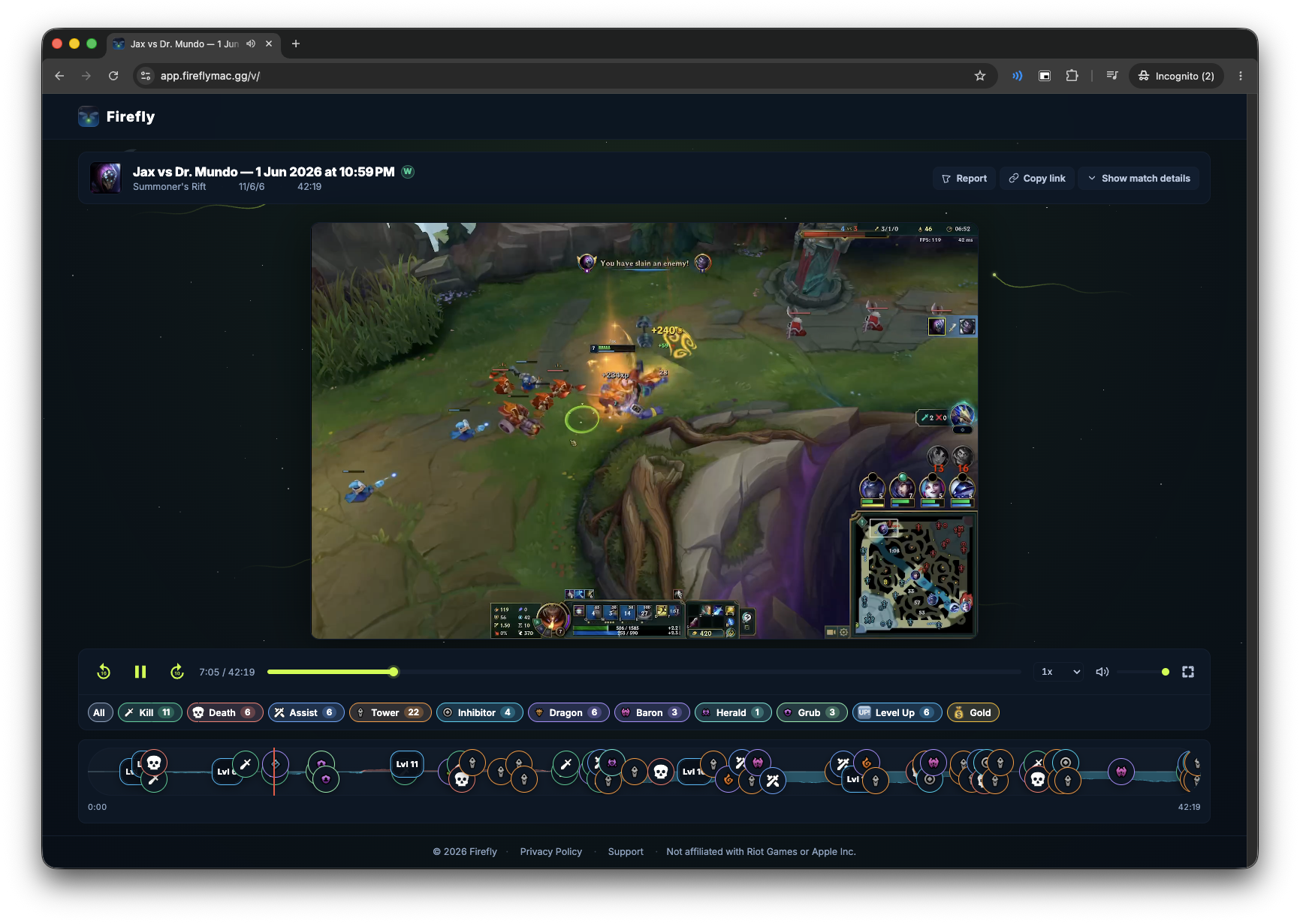This screenshot has width=1300, height=924.
Task: Seek using the replay progress bar
Action: click(644, 672)
